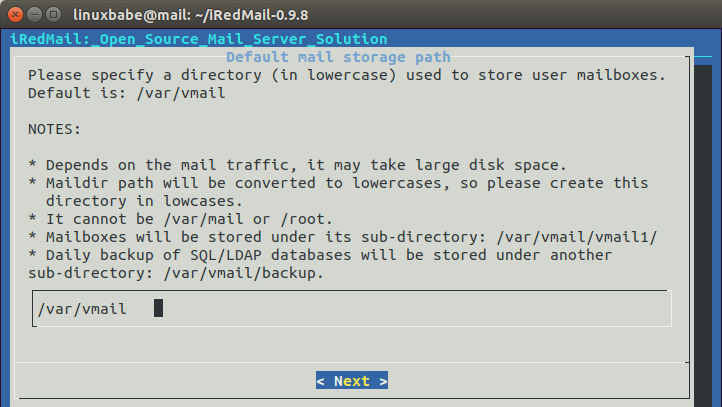Click the Default mail storage path dialog title
722x407 pixels.
pos(338,57)
